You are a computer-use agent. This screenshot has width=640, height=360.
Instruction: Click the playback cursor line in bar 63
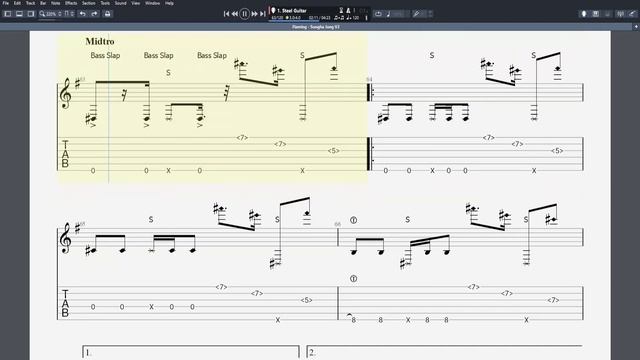(109, 108)
